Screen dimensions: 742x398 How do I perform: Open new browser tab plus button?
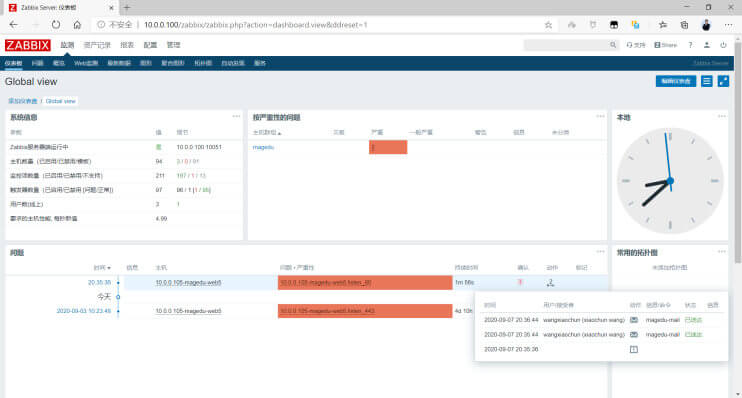(x=127, y=8)
